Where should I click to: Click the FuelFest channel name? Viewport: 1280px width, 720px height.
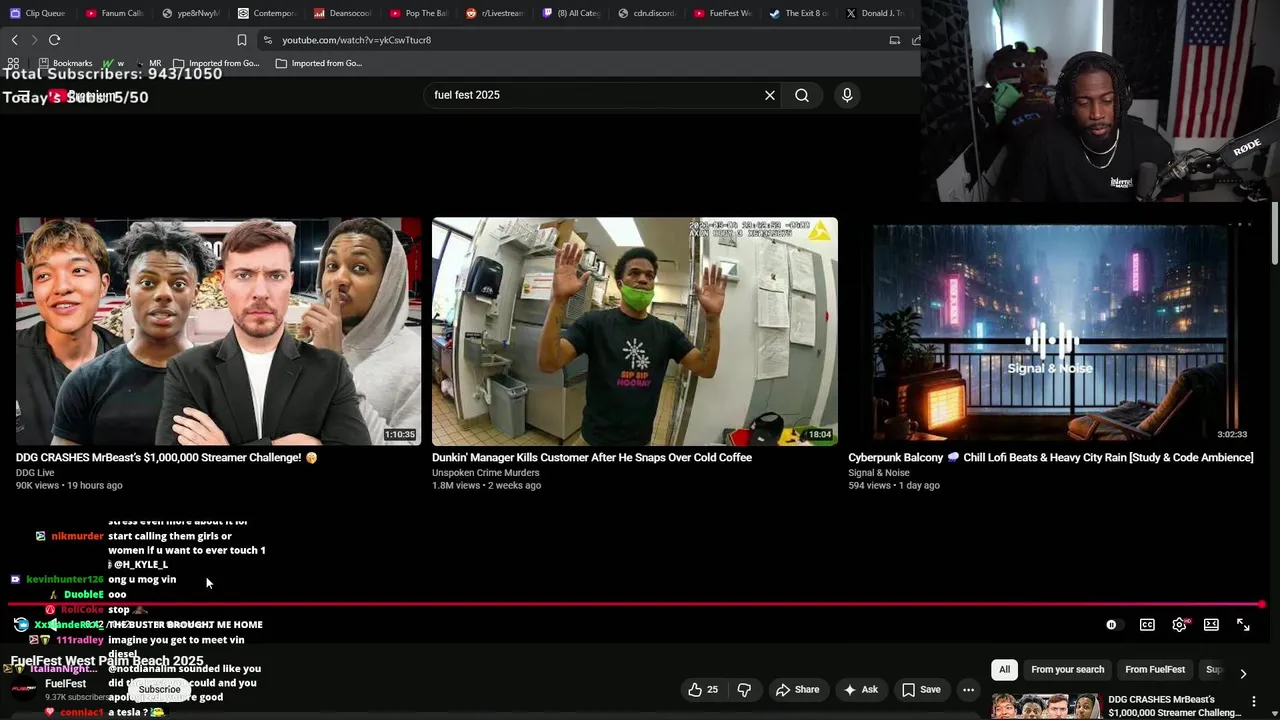point(65,684)
